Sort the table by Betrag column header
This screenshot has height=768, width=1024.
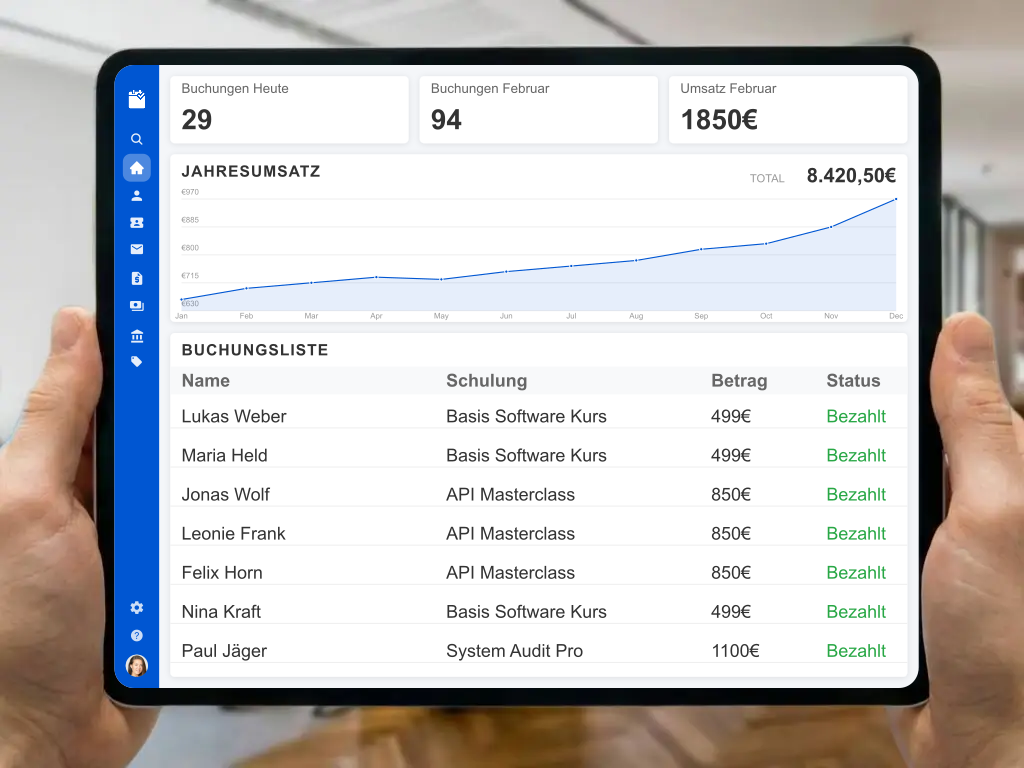click(x=739, y=381)
